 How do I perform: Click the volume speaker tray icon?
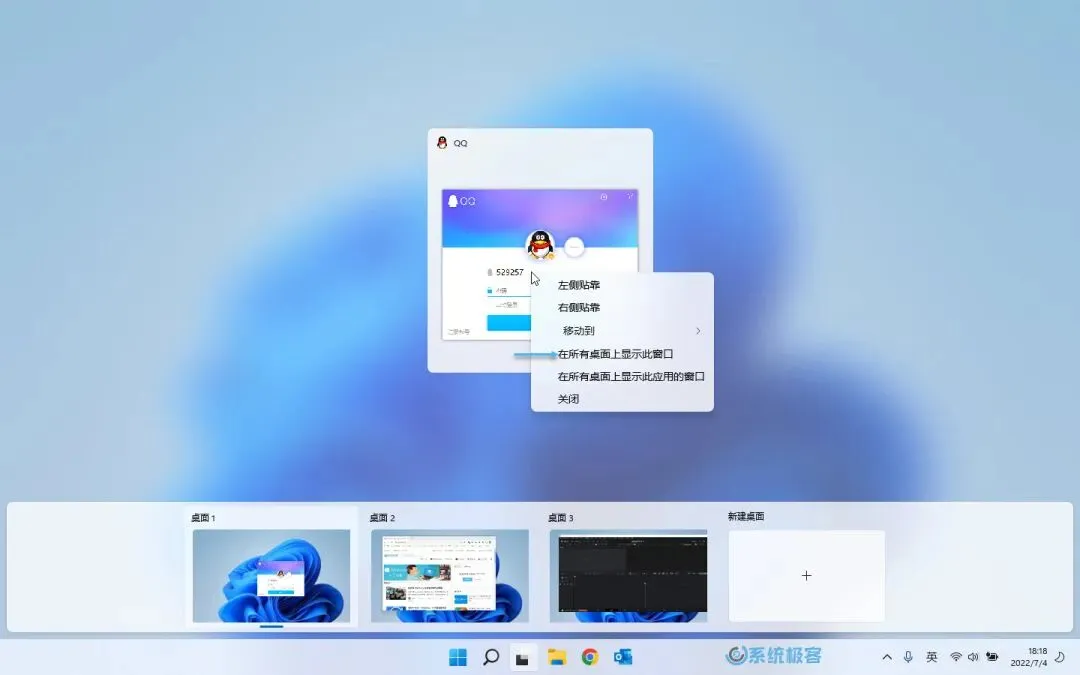973,657
